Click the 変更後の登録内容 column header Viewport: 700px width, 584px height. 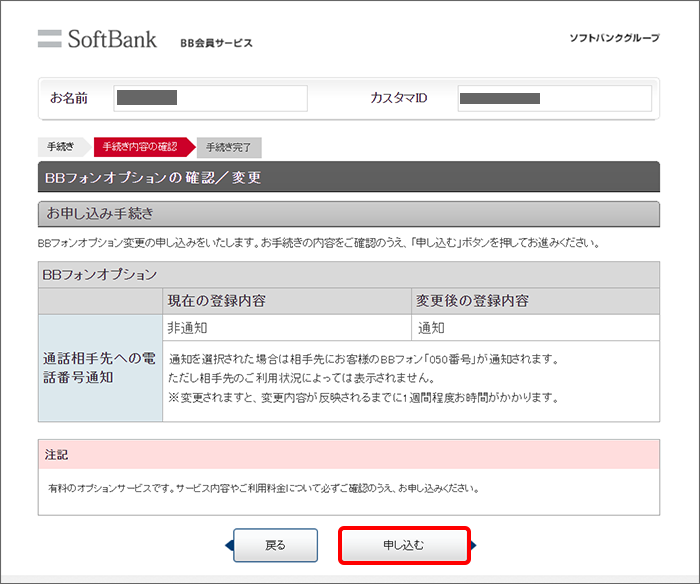click(535, 301)
